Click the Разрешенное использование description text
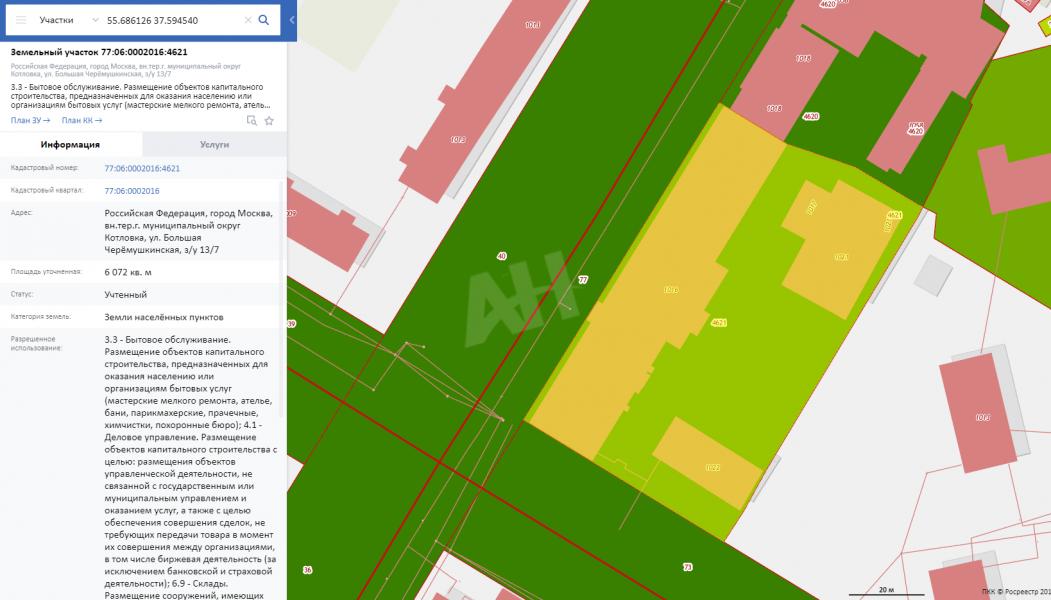Screen dimensions: 1051x600 pyautogui.click(x=190, y=467)
